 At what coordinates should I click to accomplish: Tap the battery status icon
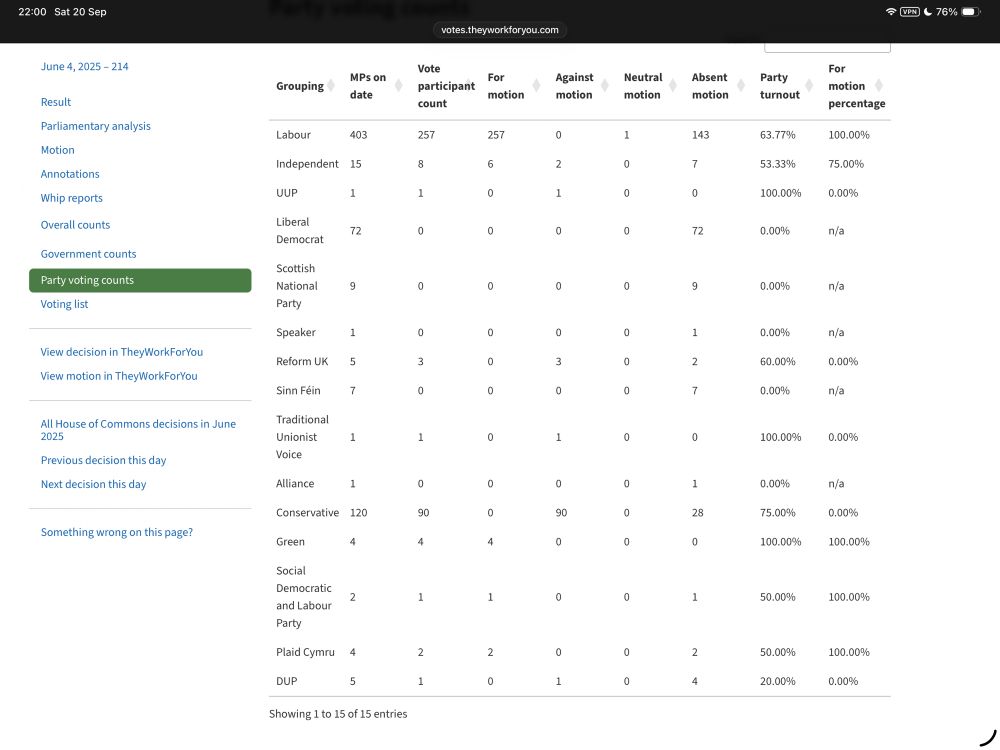click(x=971, y=11)
